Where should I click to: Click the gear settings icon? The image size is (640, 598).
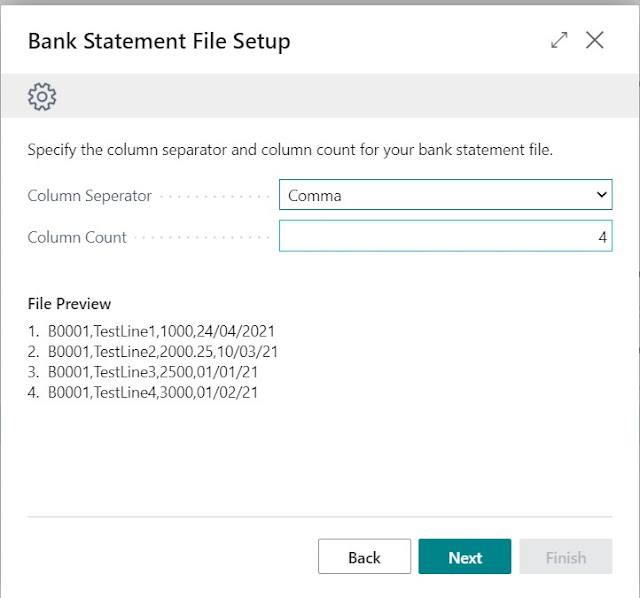[42, 96]
